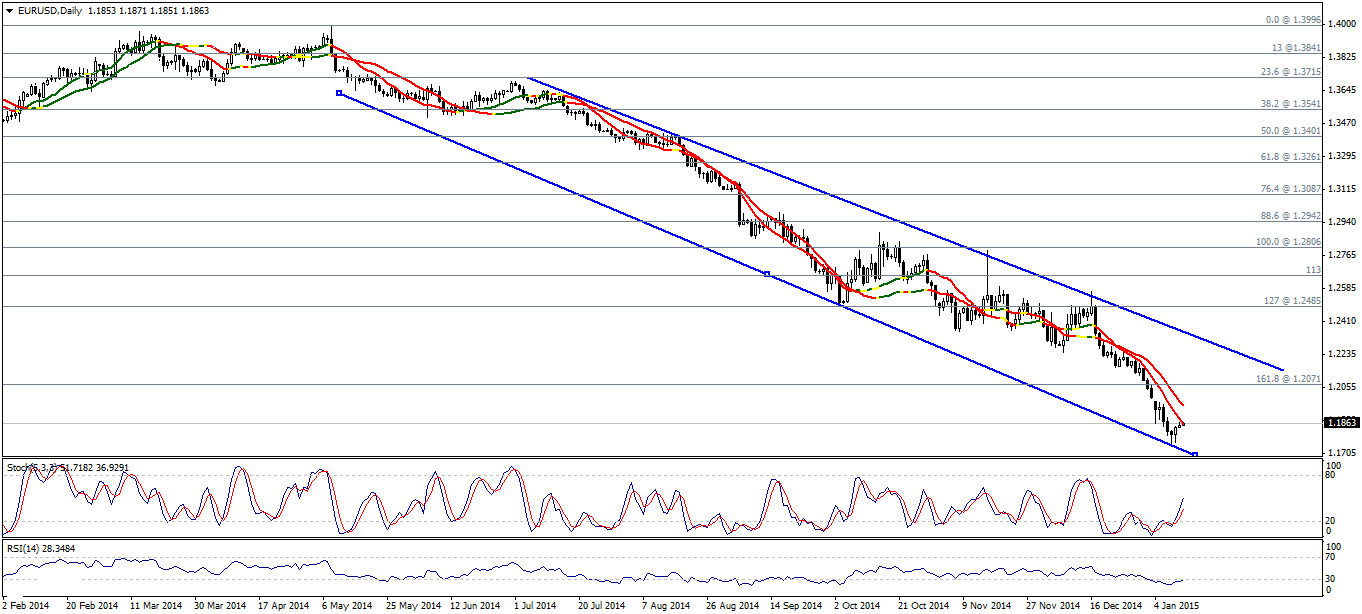Select the 161.8 @ 1.2071 Fibonacci label
The width and height of the screenshot is (1362, 614).
tap(1288, 379)
